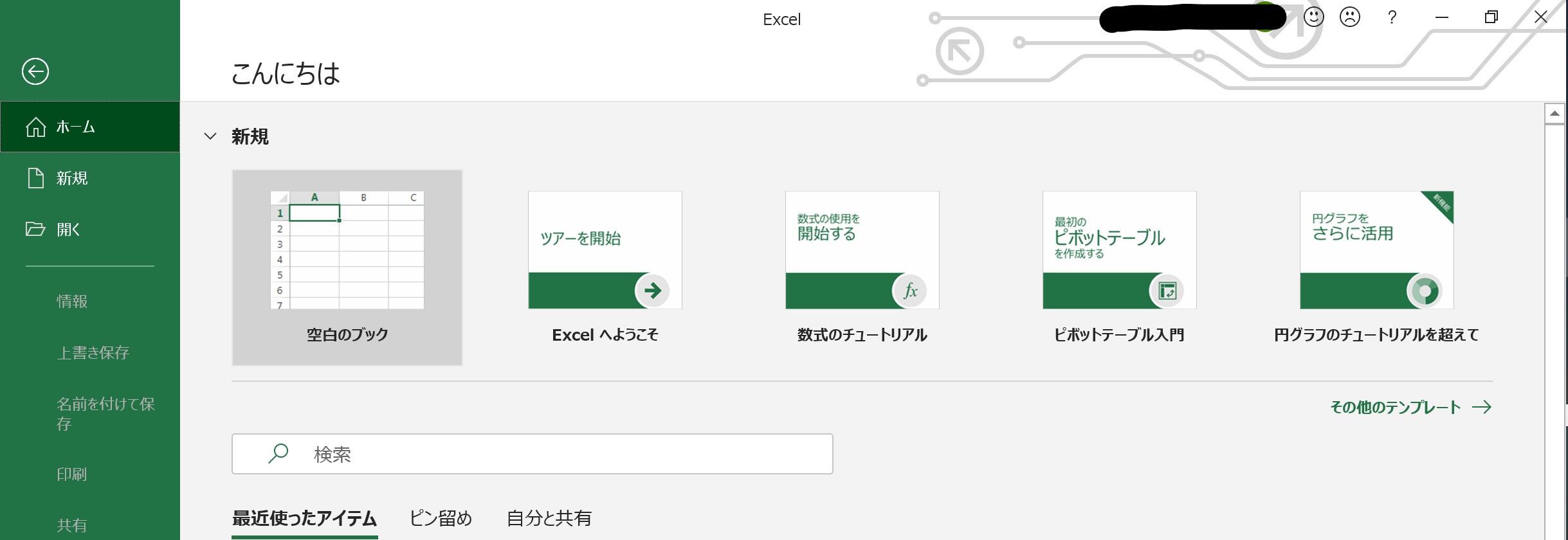
Task: Open the help question mark
Action: pyautogui.click(x=1392, y=17)
